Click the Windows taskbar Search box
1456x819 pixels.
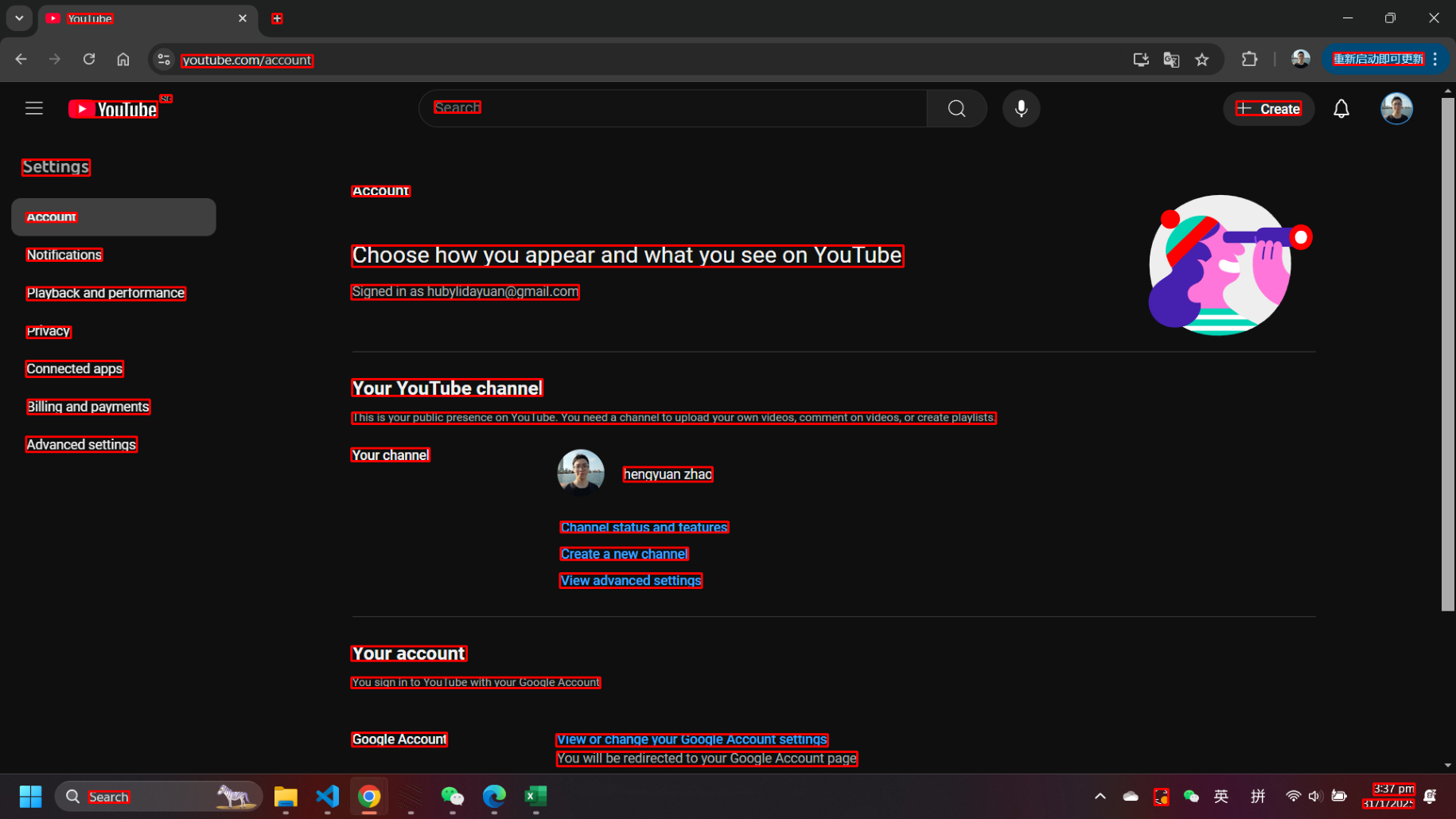point(158,796)
